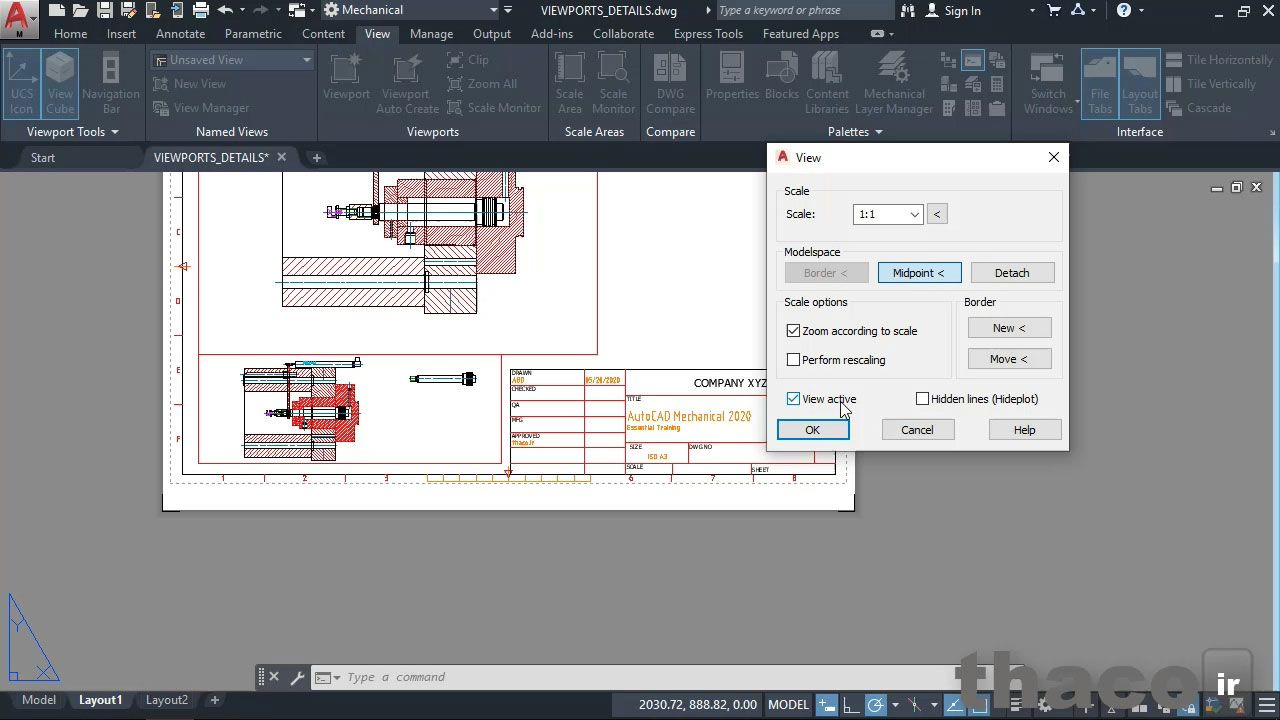
Task: Click OK in the View dialog
Action: click(813, 430)
